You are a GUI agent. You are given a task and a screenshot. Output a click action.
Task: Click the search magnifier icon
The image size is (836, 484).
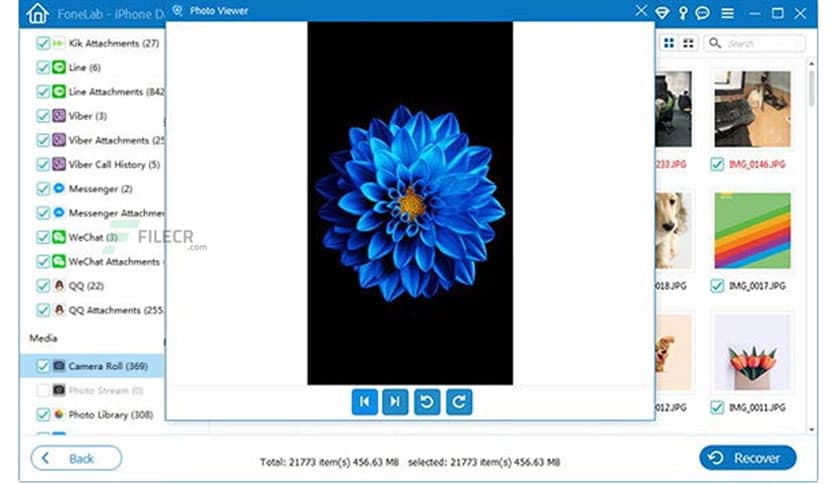[x=715, y=43]
